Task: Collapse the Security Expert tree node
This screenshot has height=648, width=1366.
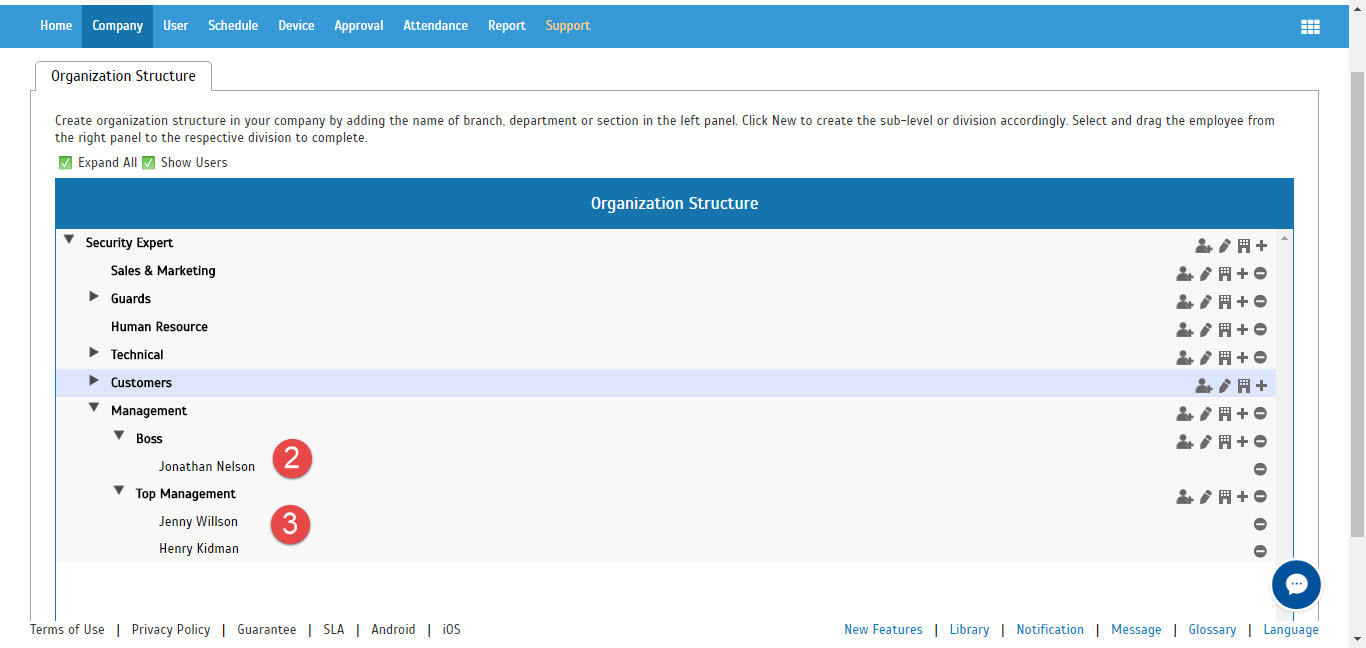Action: [x=68, y=239]
